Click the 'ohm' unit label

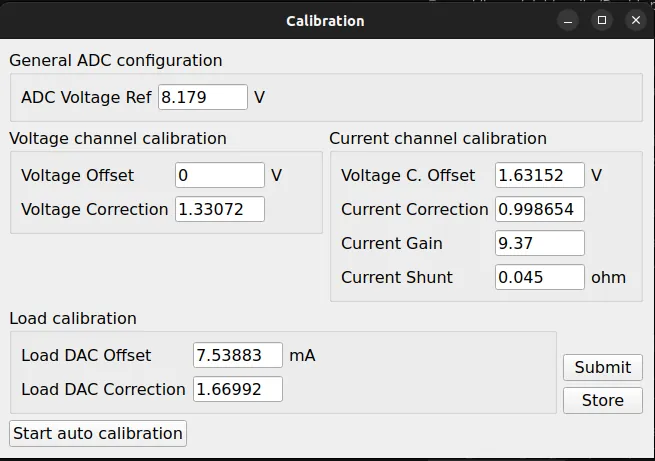point(608,277)
